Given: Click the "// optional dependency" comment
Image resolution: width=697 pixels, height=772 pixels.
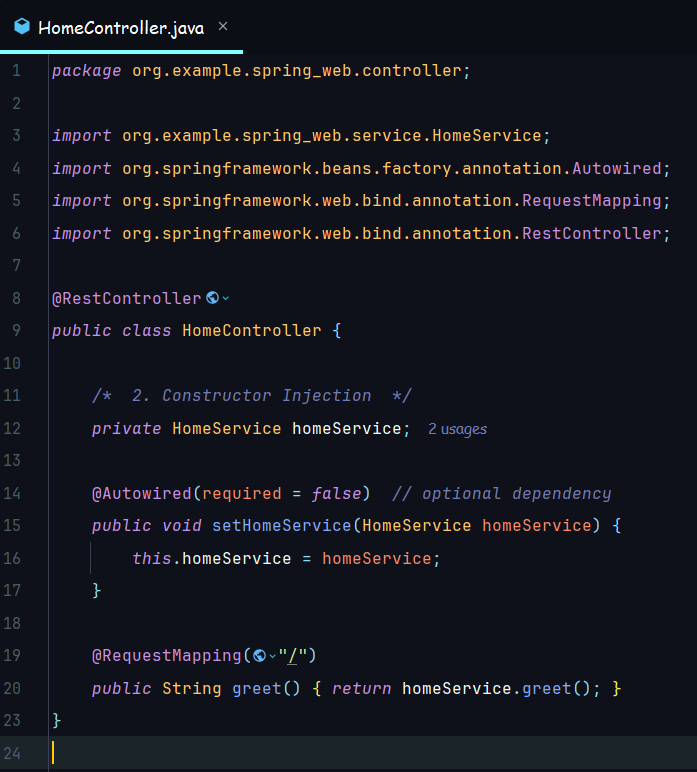Looking at the screenshot, I should pos(502,493).
